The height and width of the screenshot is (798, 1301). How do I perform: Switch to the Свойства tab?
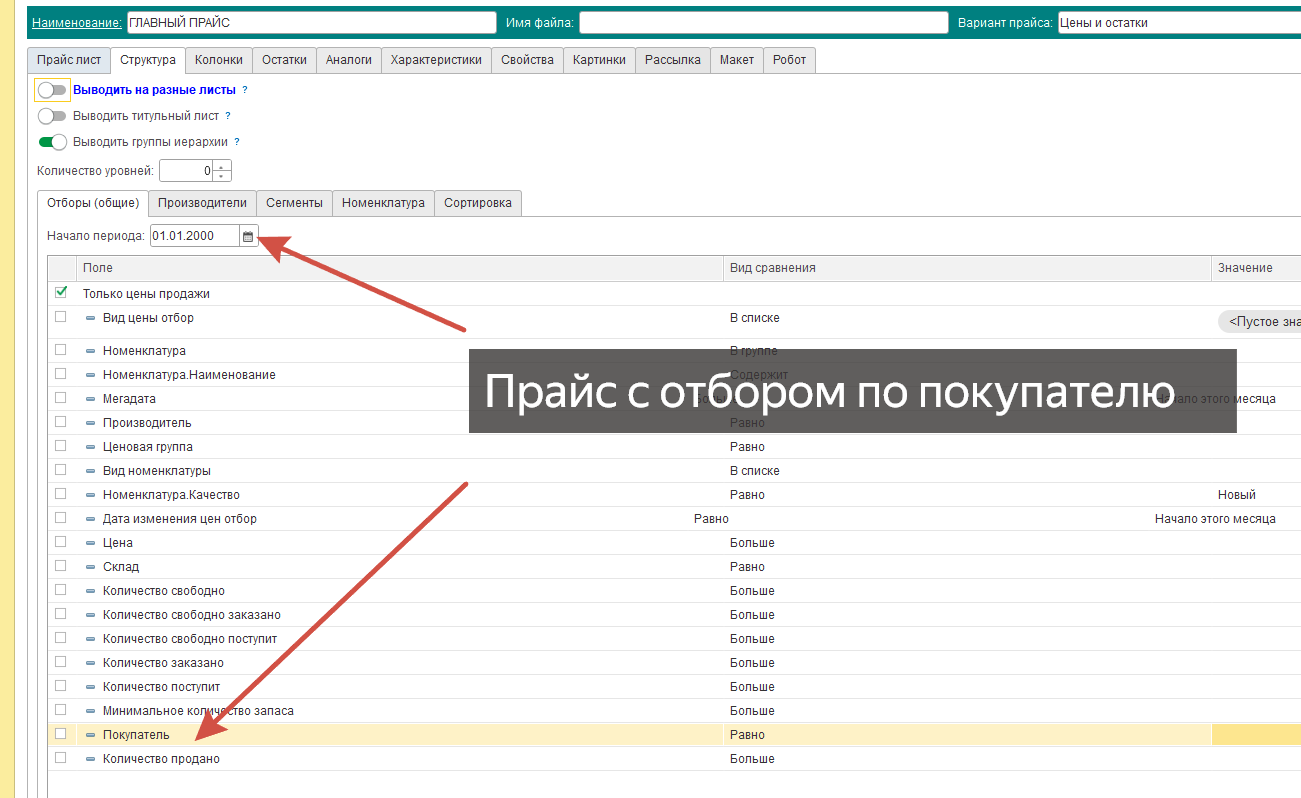click(528, 60)
